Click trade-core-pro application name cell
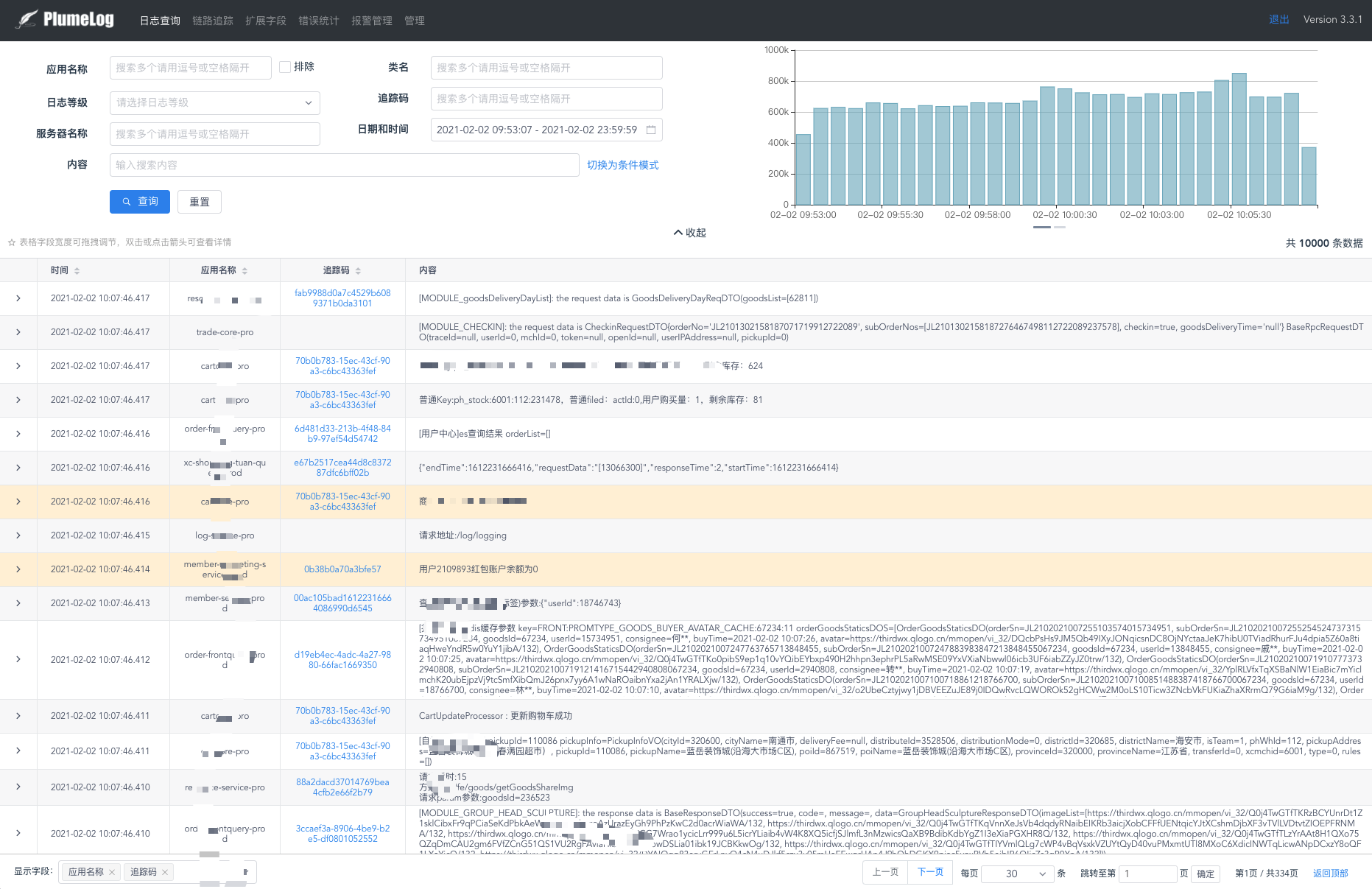Image resolution: width=1372 pixels, height=889 pixels. tap(225, 332)
